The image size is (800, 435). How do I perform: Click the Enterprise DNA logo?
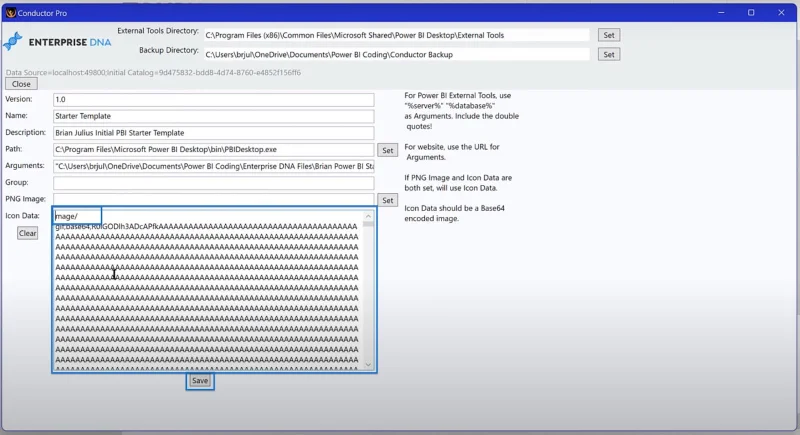pyautogui.click(x=57, y=42)
